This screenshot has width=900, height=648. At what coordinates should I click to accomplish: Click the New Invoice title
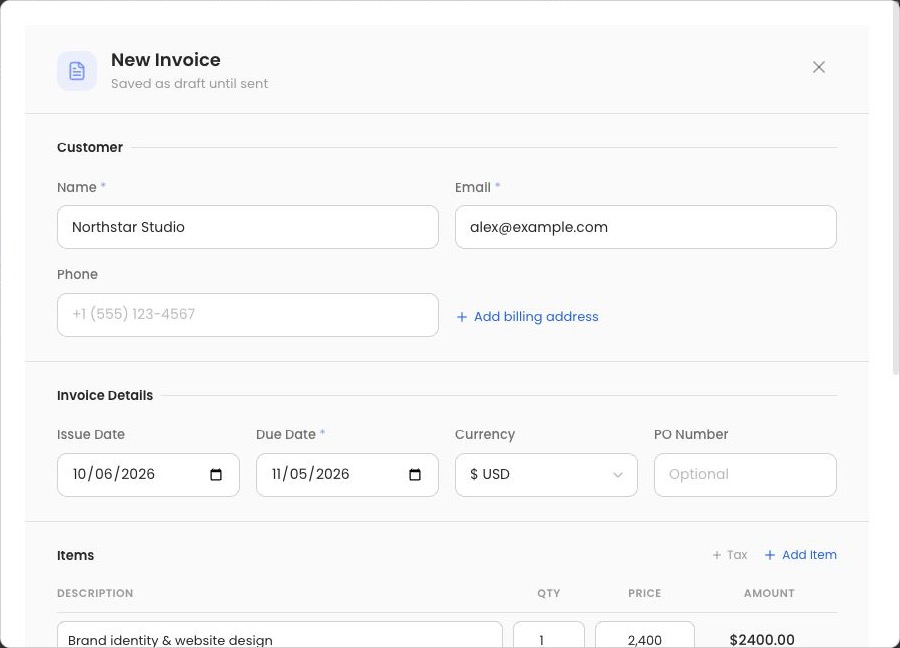166,60
